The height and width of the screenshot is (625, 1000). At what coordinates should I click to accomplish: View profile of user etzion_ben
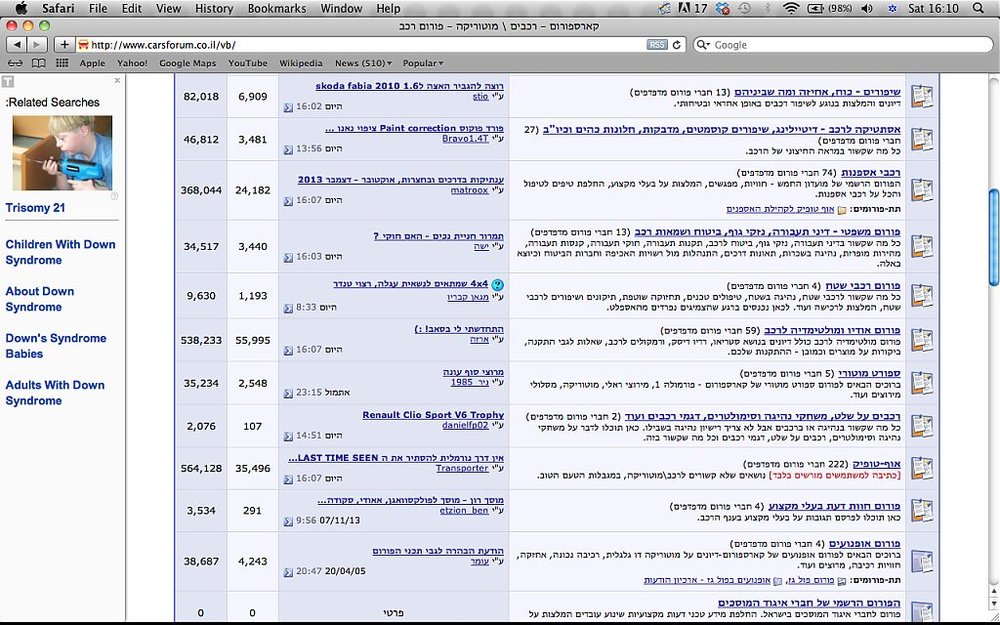coord(464,511)
